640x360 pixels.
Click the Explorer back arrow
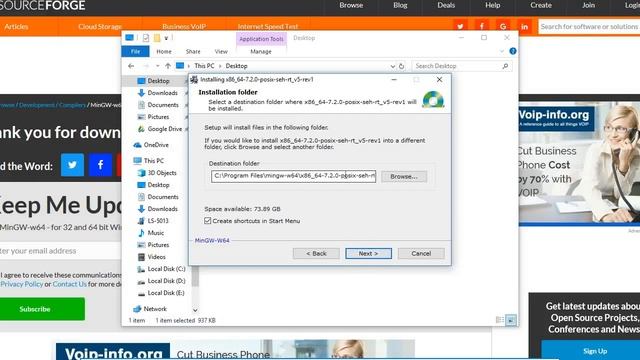pyautogui.click(x=131, y=66)
